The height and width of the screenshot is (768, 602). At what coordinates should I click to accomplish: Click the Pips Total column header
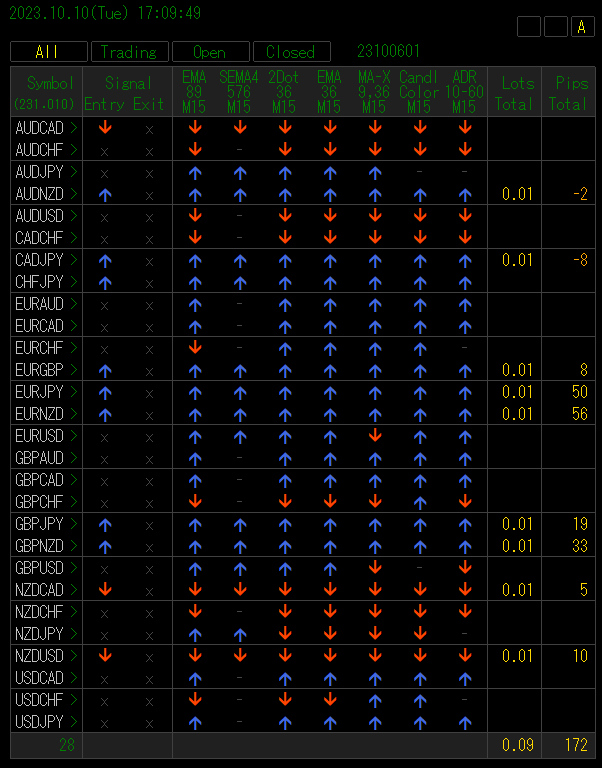pyautogui.click(x=569, y=92)
